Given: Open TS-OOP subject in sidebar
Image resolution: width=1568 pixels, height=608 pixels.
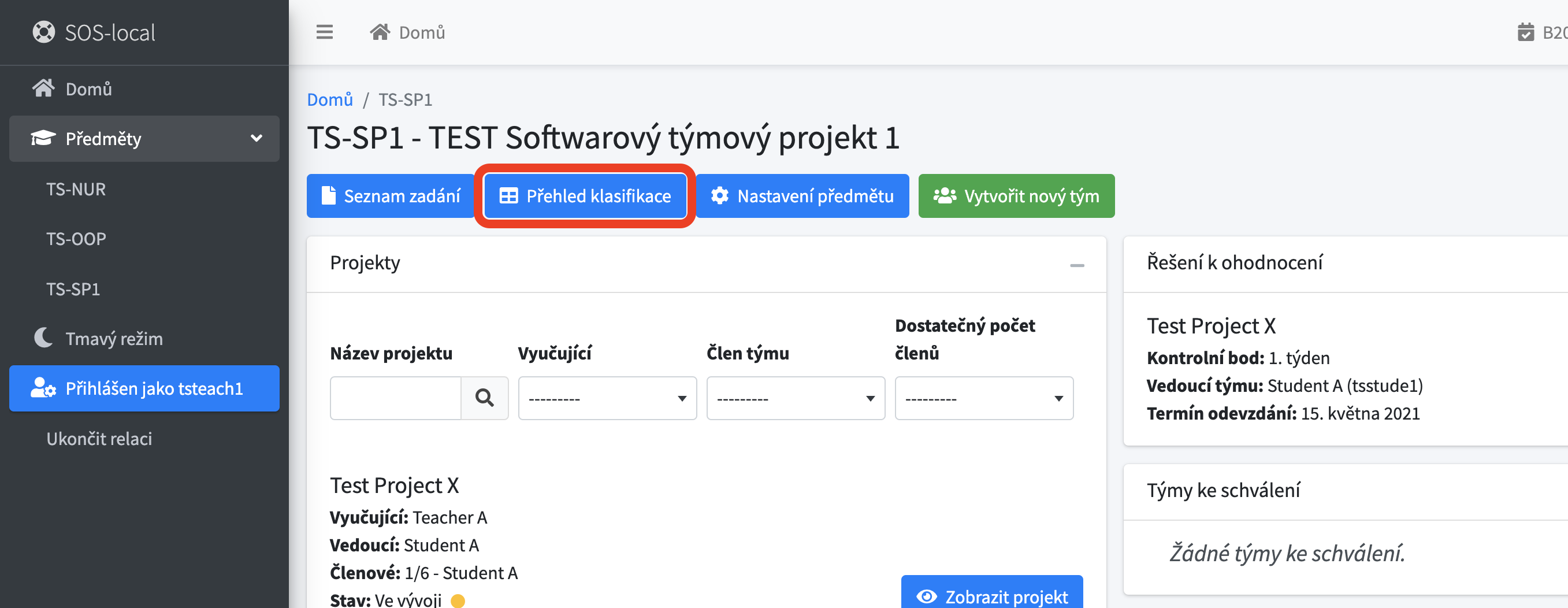Looking at the screenshot, I should [76, 239].
